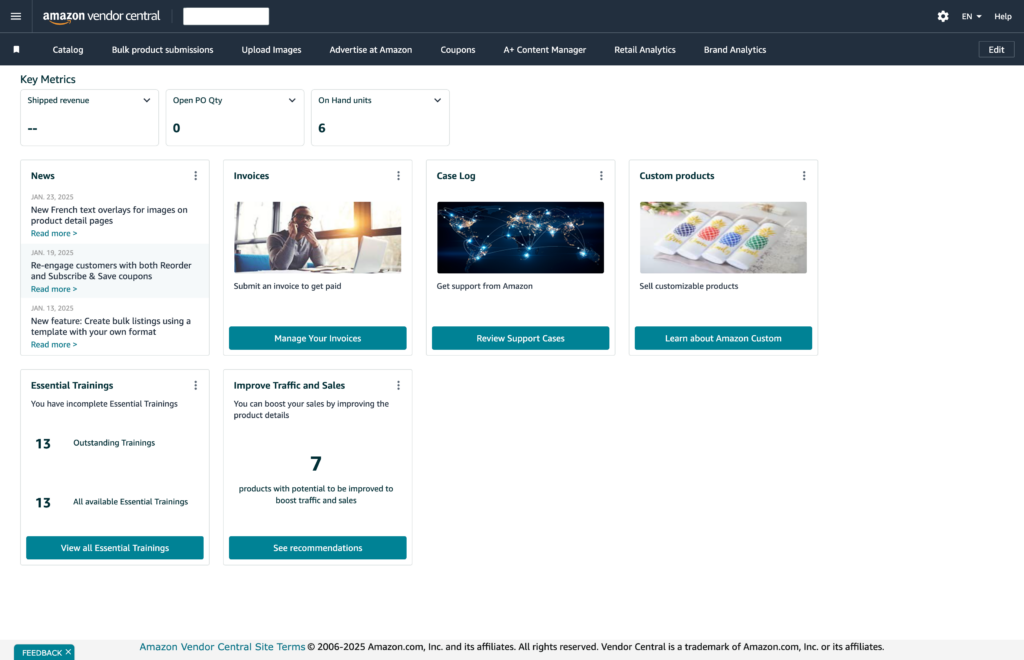Open the Brand Analytics menu
Image resolution: width=1024 pixels, height=660 pixels.
pos(735,50)
